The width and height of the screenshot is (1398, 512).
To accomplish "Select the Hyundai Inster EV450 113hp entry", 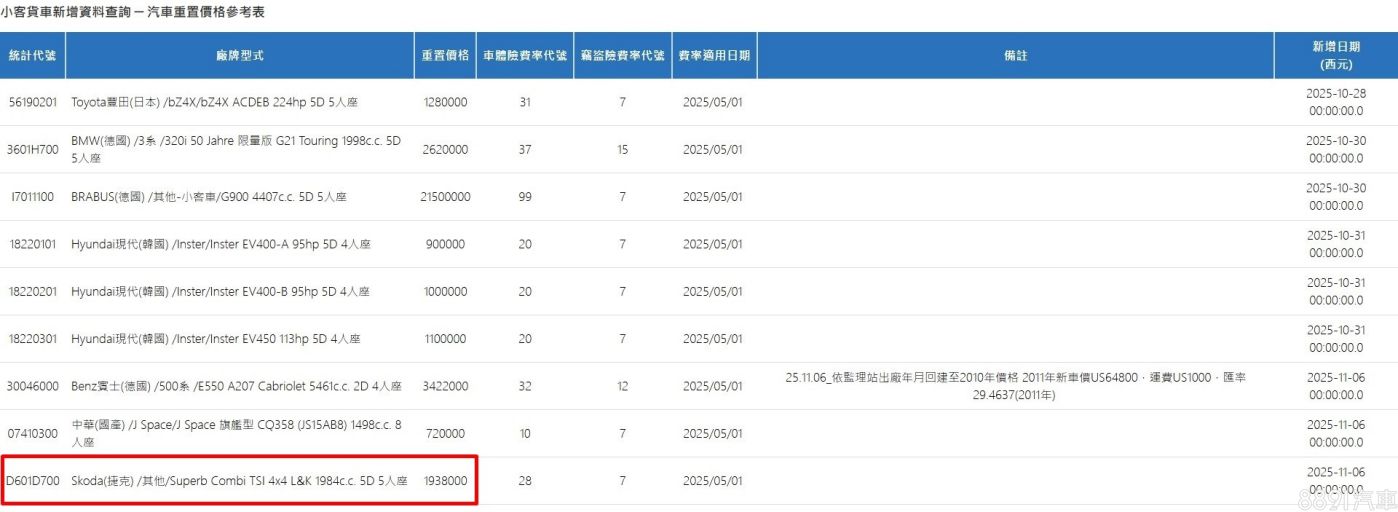I will pos(216,339).
